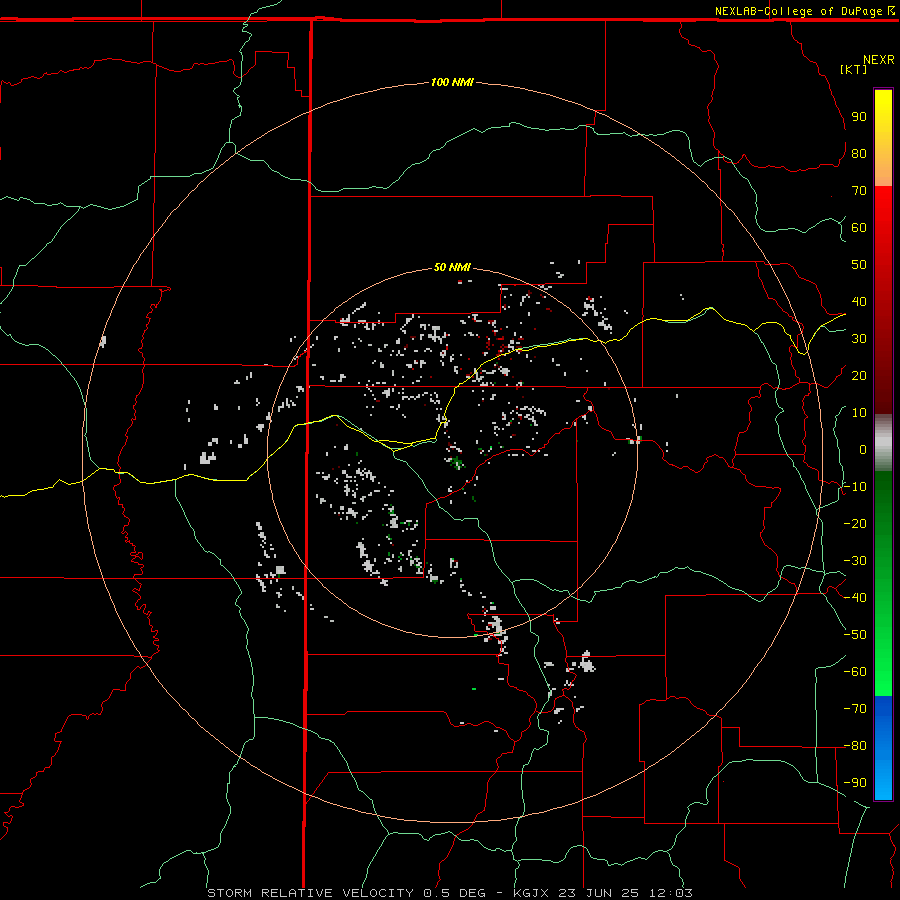The image size is (900, 900).
Task: Click the -90 value on velocity scale
Action: (x=855, y=783)
